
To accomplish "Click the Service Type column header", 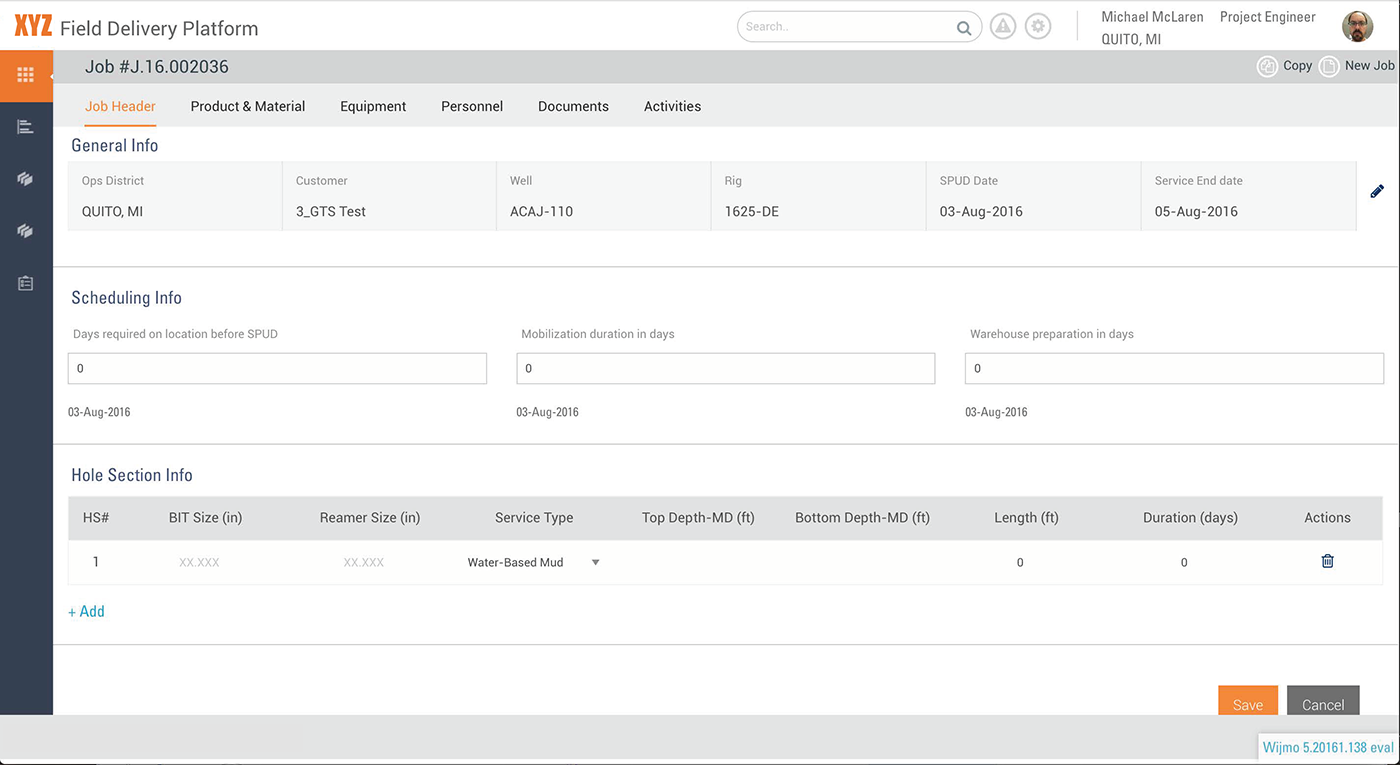I will pos(534,517).
